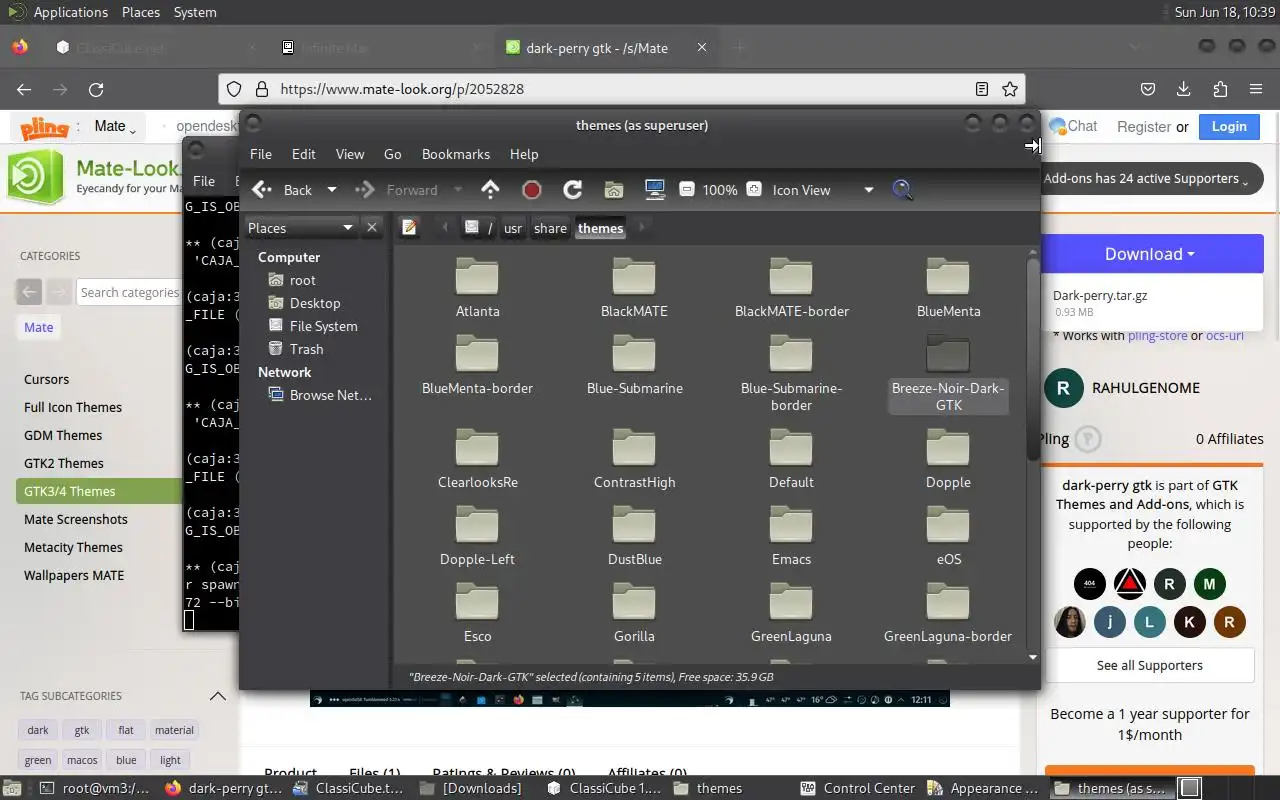This screenshot has height=800, width=1280.
Task: Click See all Supporters button
Action: point(1149,665)
